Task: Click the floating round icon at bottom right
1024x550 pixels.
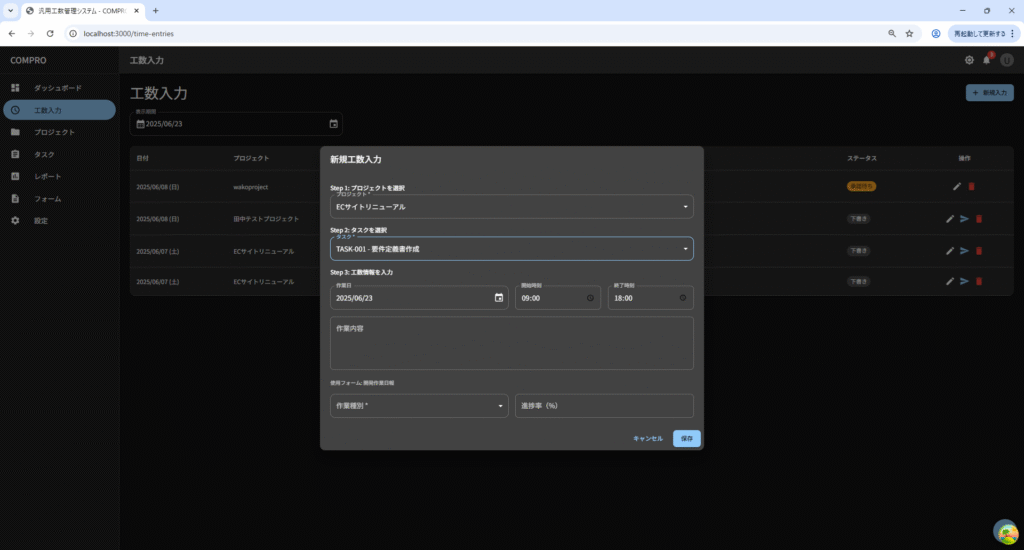Action: (x=1006, y=532)
